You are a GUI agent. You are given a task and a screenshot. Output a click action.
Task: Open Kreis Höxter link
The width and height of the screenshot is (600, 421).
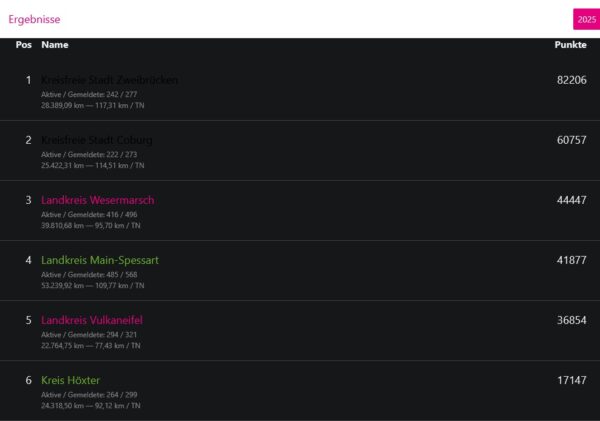tap(70, 380)
